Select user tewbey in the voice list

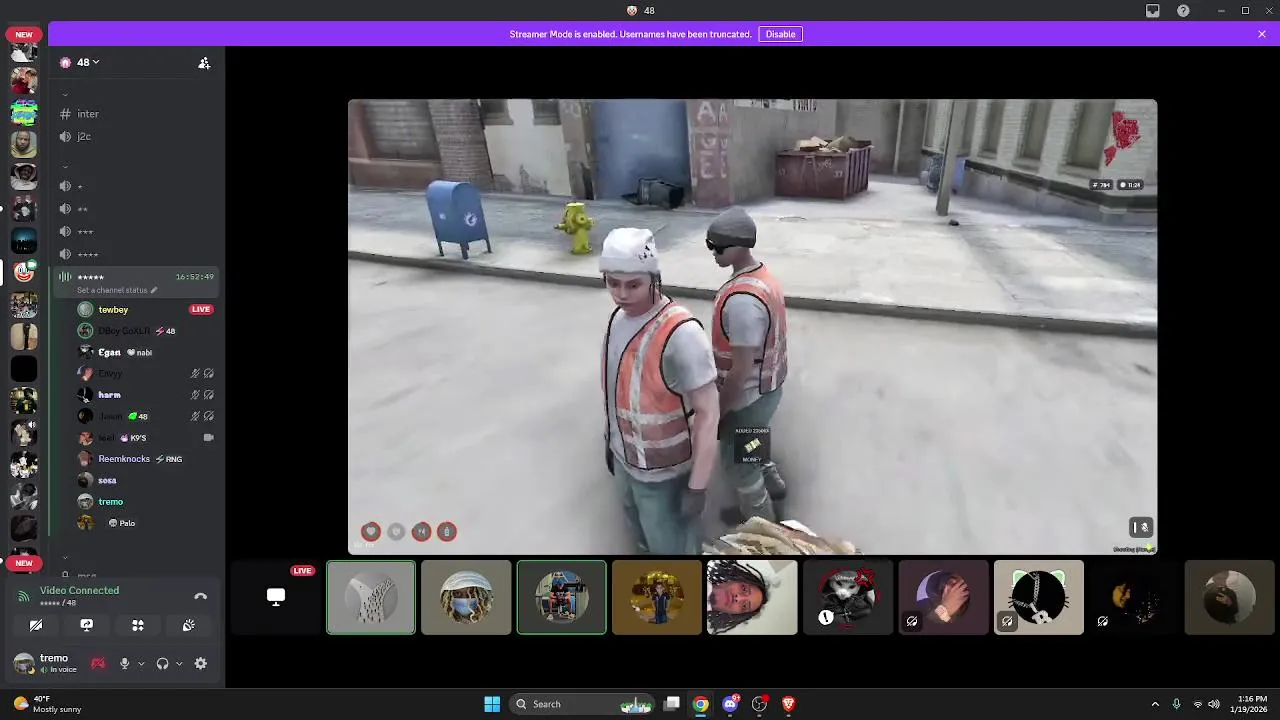click(x=148, y=310)
